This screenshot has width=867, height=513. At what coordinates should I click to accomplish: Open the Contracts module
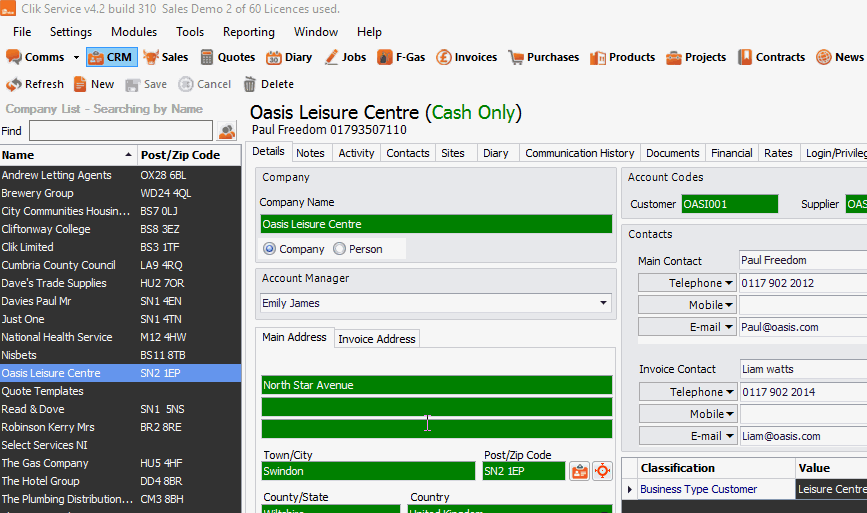pos(771,57)
